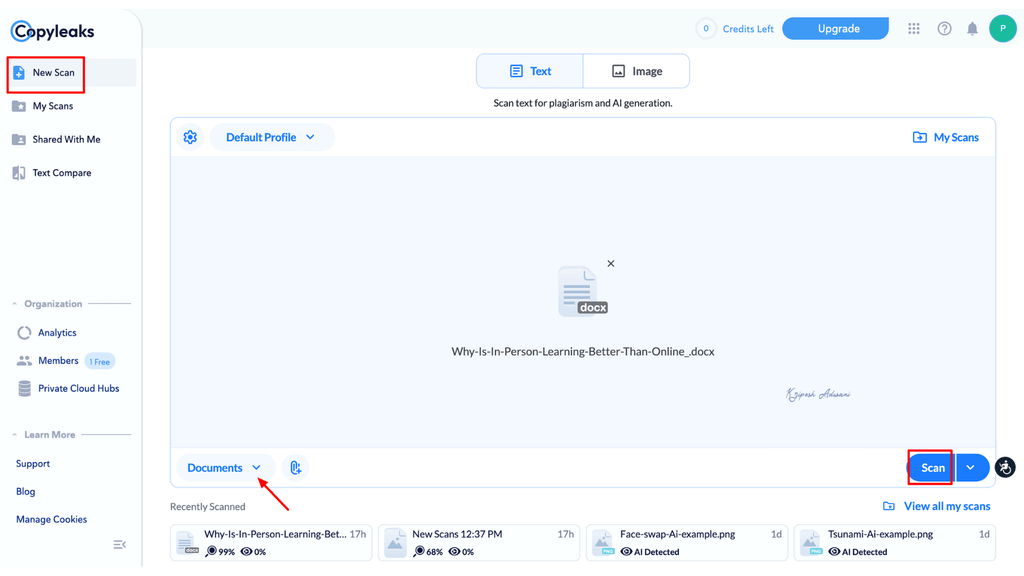The height and width of the screenshot is (576, 1024).
Task: Open the Copyleaks logo home link
Action: [52, 31]
